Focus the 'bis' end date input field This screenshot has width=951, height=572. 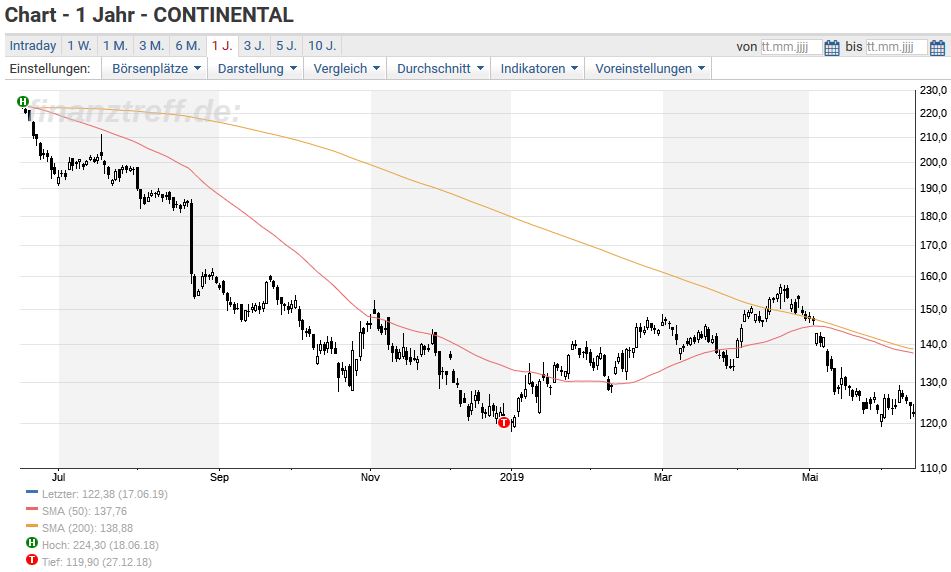(896, 47)
